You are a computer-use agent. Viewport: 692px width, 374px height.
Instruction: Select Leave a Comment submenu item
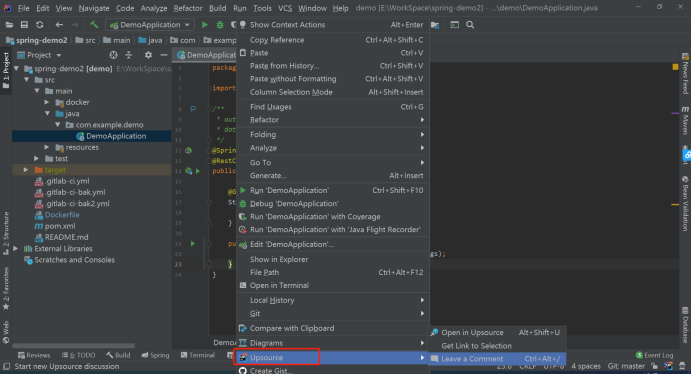(497, 359)
